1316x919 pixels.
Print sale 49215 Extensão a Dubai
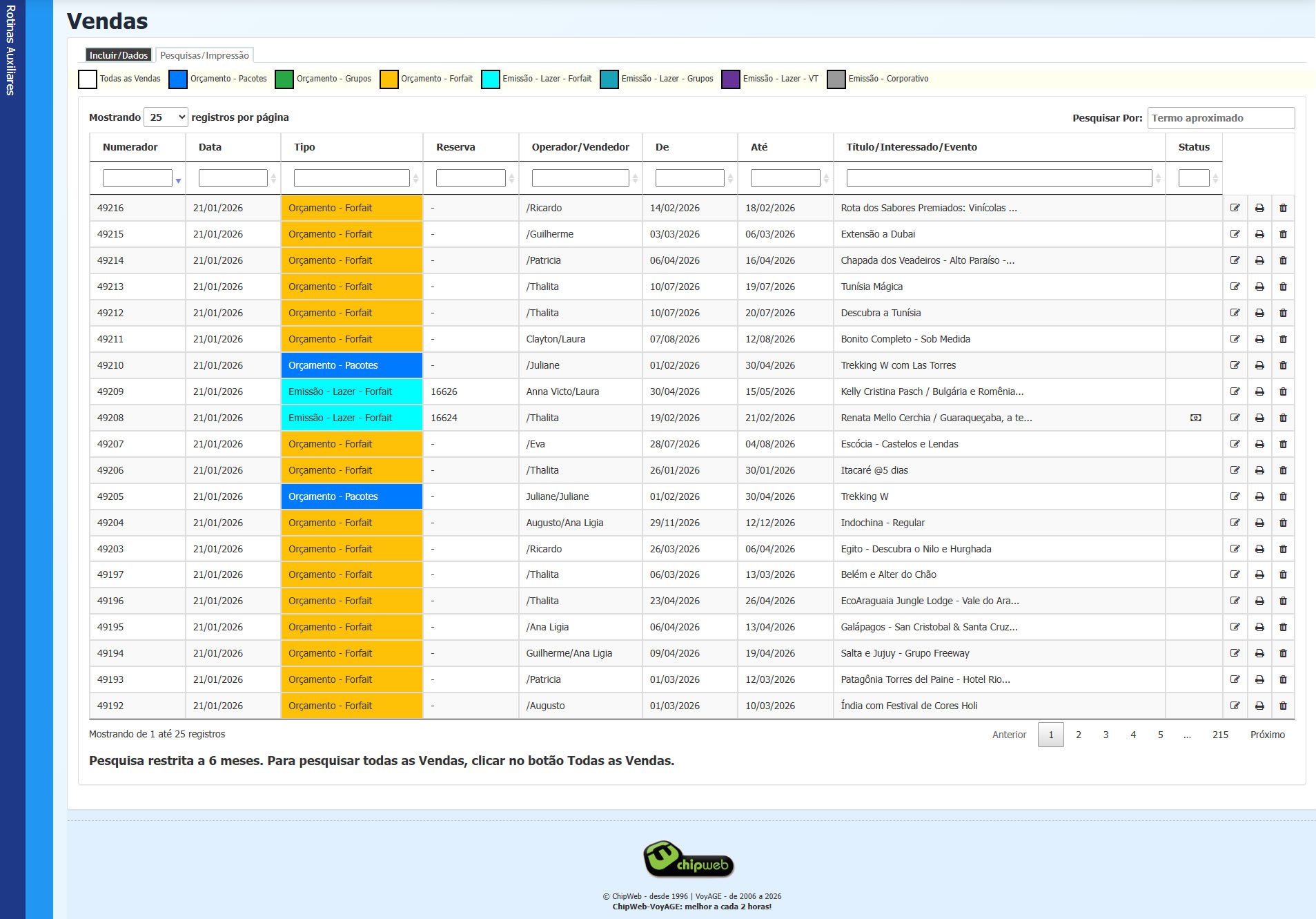[1259, 234]
